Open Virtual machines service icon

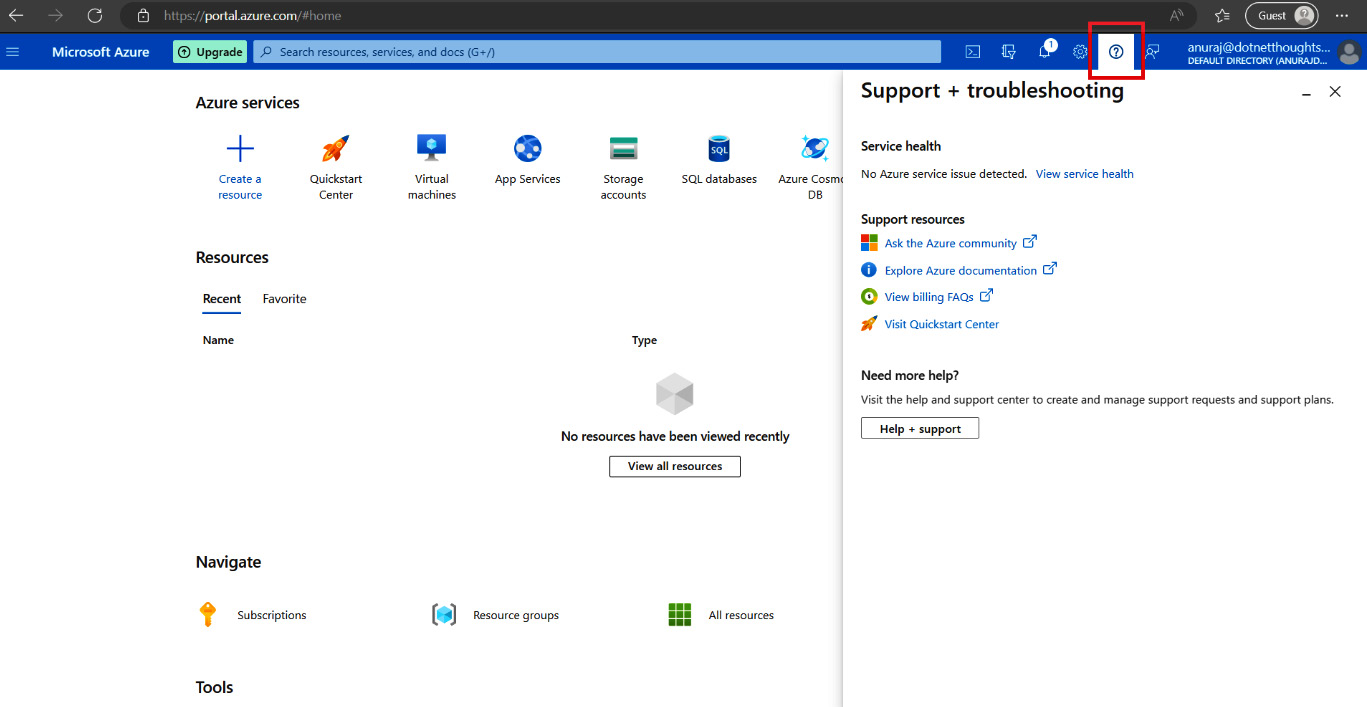(432, 148)
